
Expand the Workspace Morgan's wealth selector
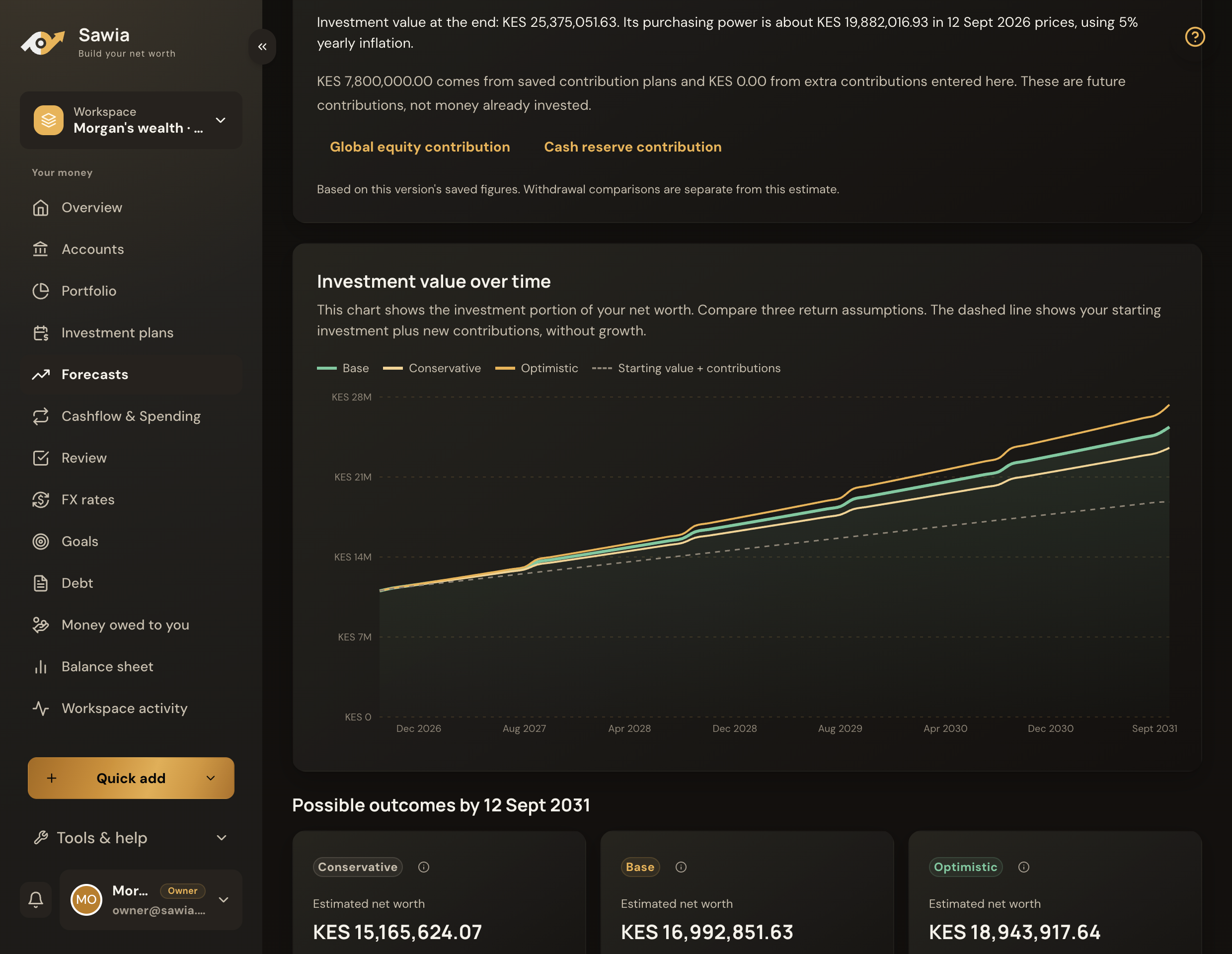131,120
